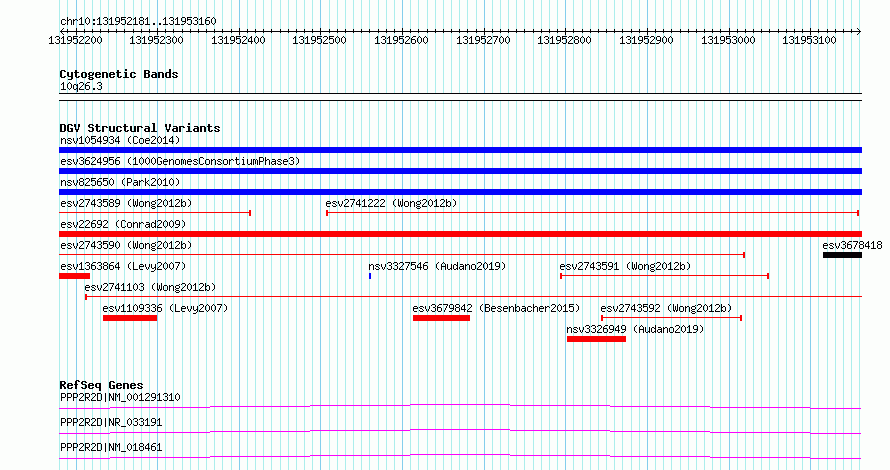Click the esv1363864 (Levy2007) red block
Screen dimensions: 890x470
(x=74, y=276)
